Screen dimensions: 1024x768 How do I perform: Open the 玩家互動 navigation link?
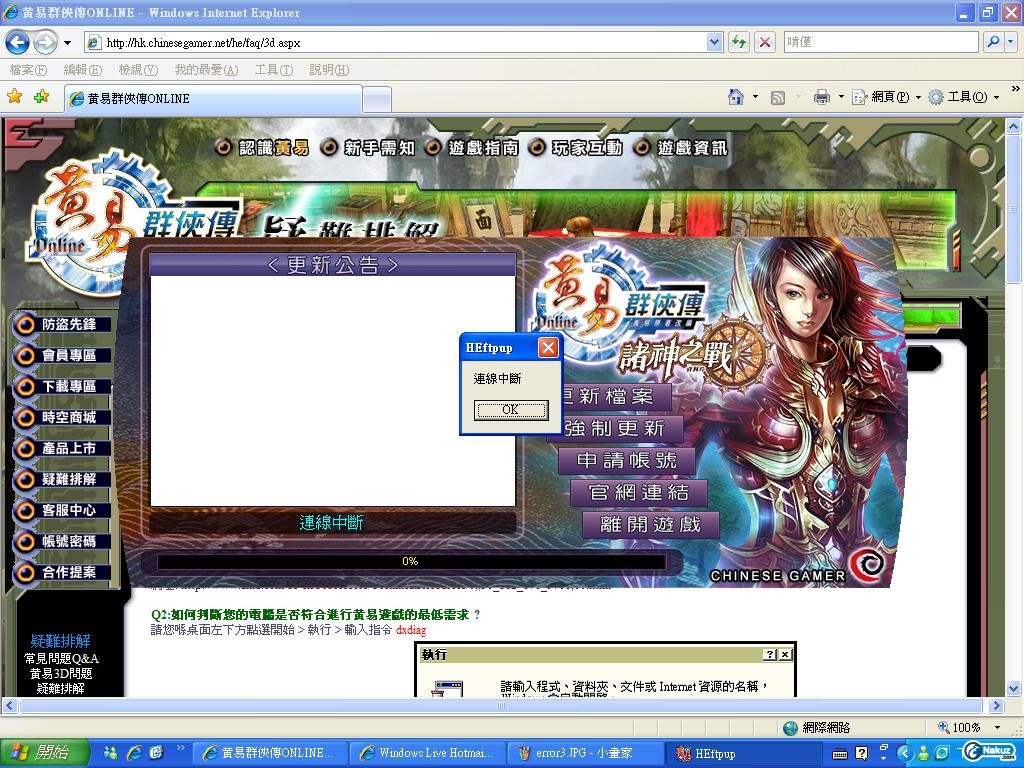click(575, 148)
